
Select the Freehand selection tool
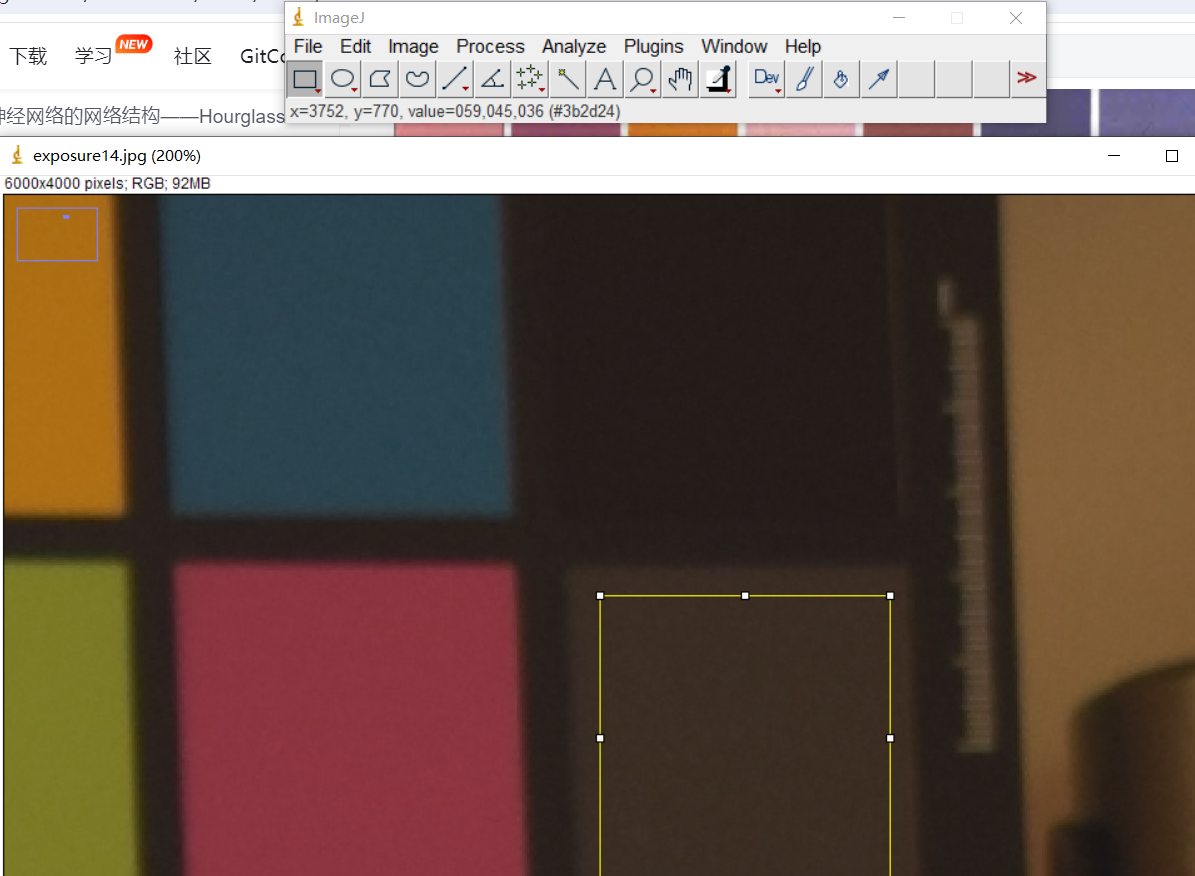(x=417, y=79)
